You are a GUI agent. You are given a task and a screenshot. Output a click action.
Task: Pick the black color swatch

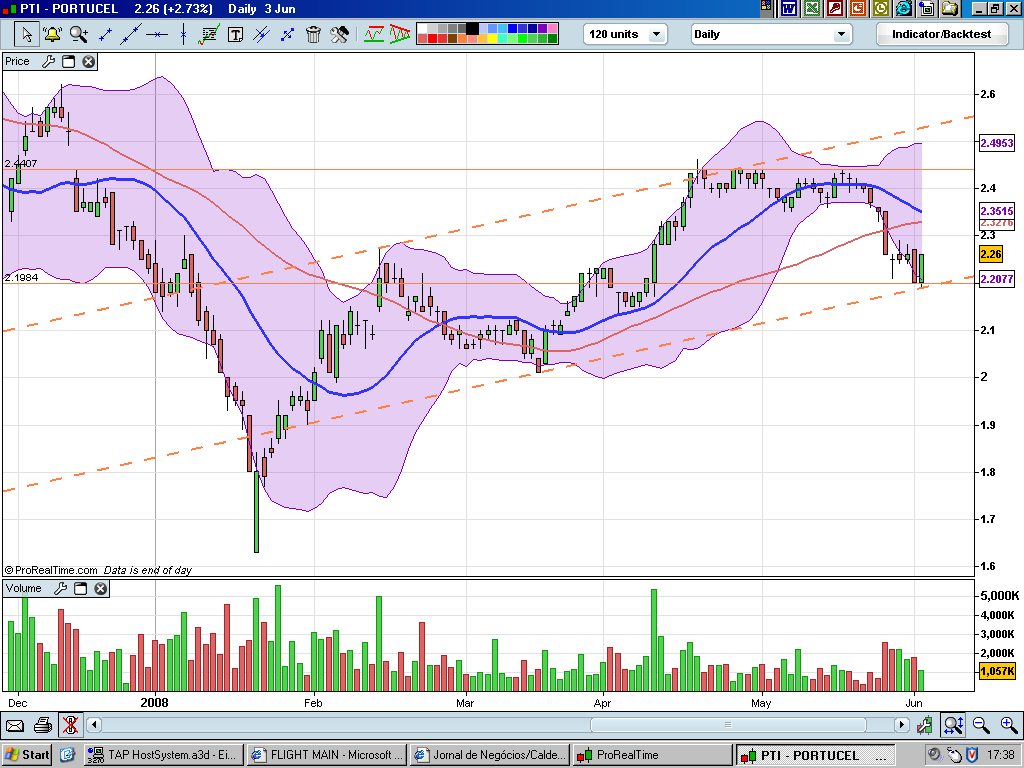point(472,28)
